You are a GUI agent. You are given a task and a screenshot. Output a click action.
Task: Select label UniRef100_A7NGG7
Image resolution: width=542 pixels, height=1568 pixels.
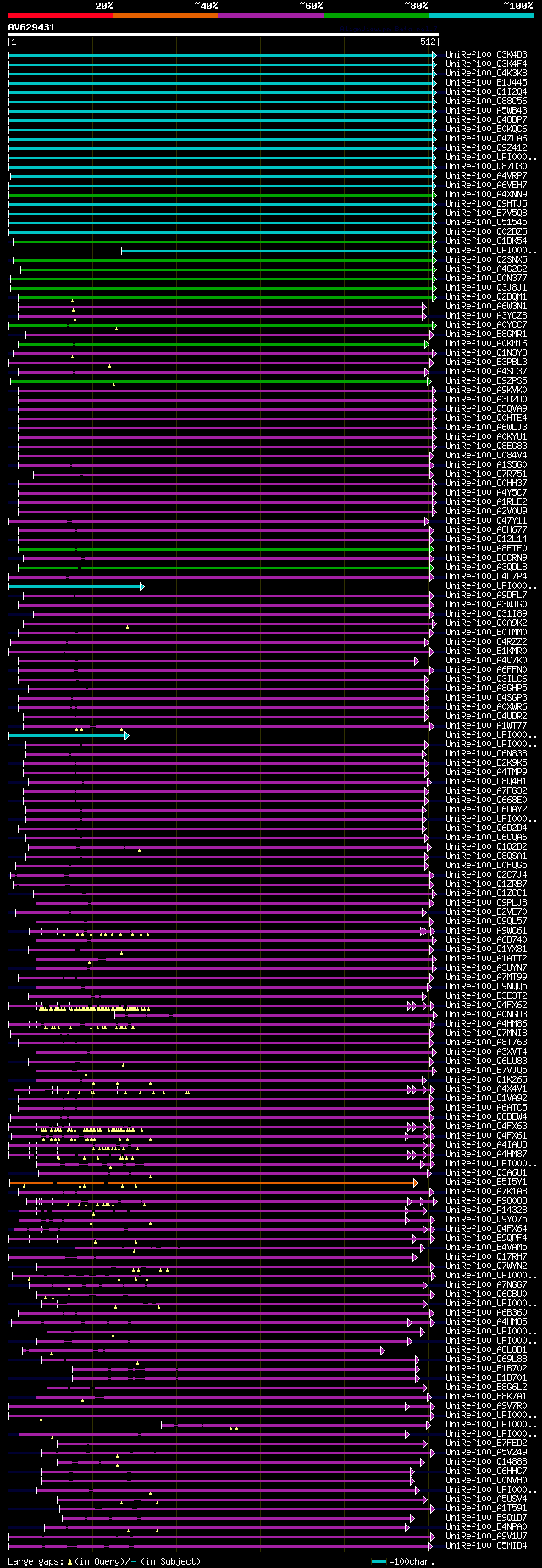[x=486, y=1285]
